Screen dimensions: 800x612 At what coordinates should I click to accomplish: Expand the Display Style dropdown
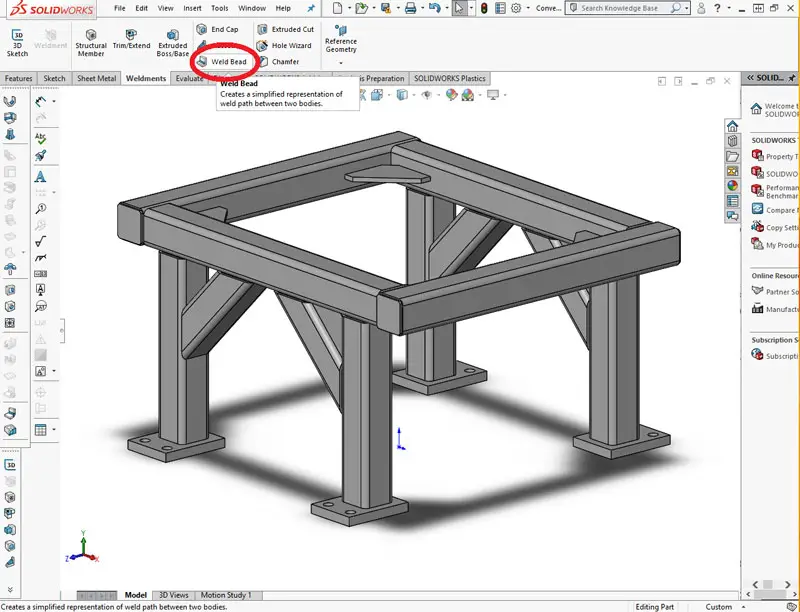point(405,96)
